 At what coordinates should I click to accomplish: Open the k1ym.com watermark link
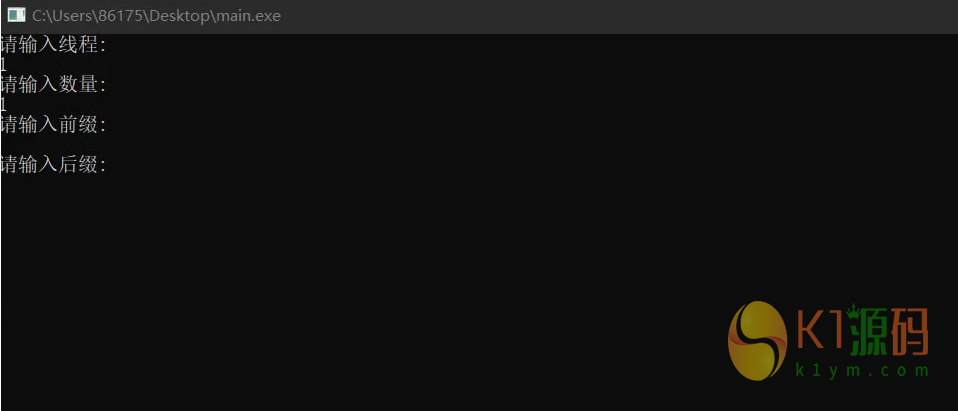tap(862, 371)
